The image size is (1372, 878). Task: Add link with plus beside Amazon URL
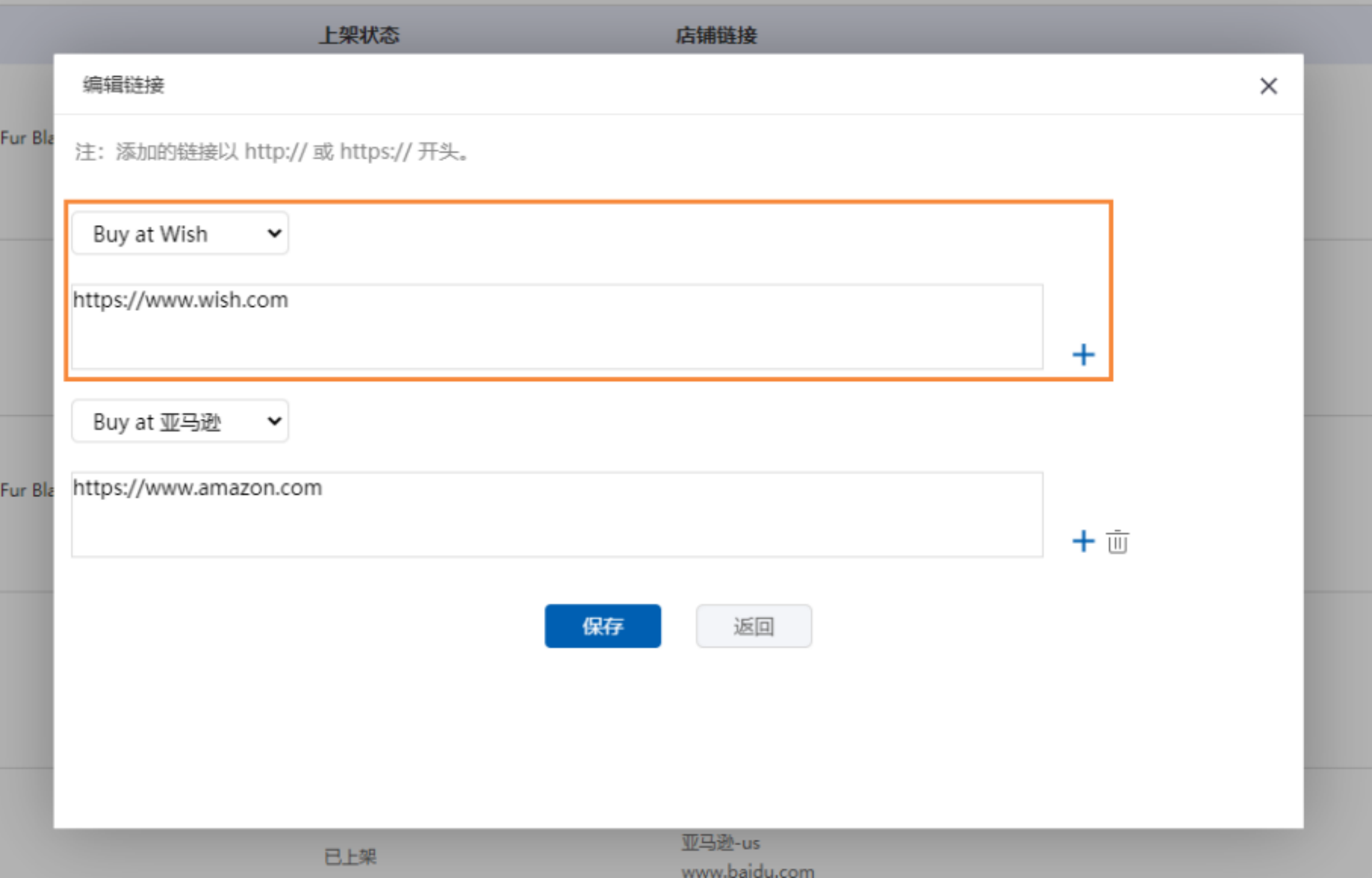(x=1083, y=541)
